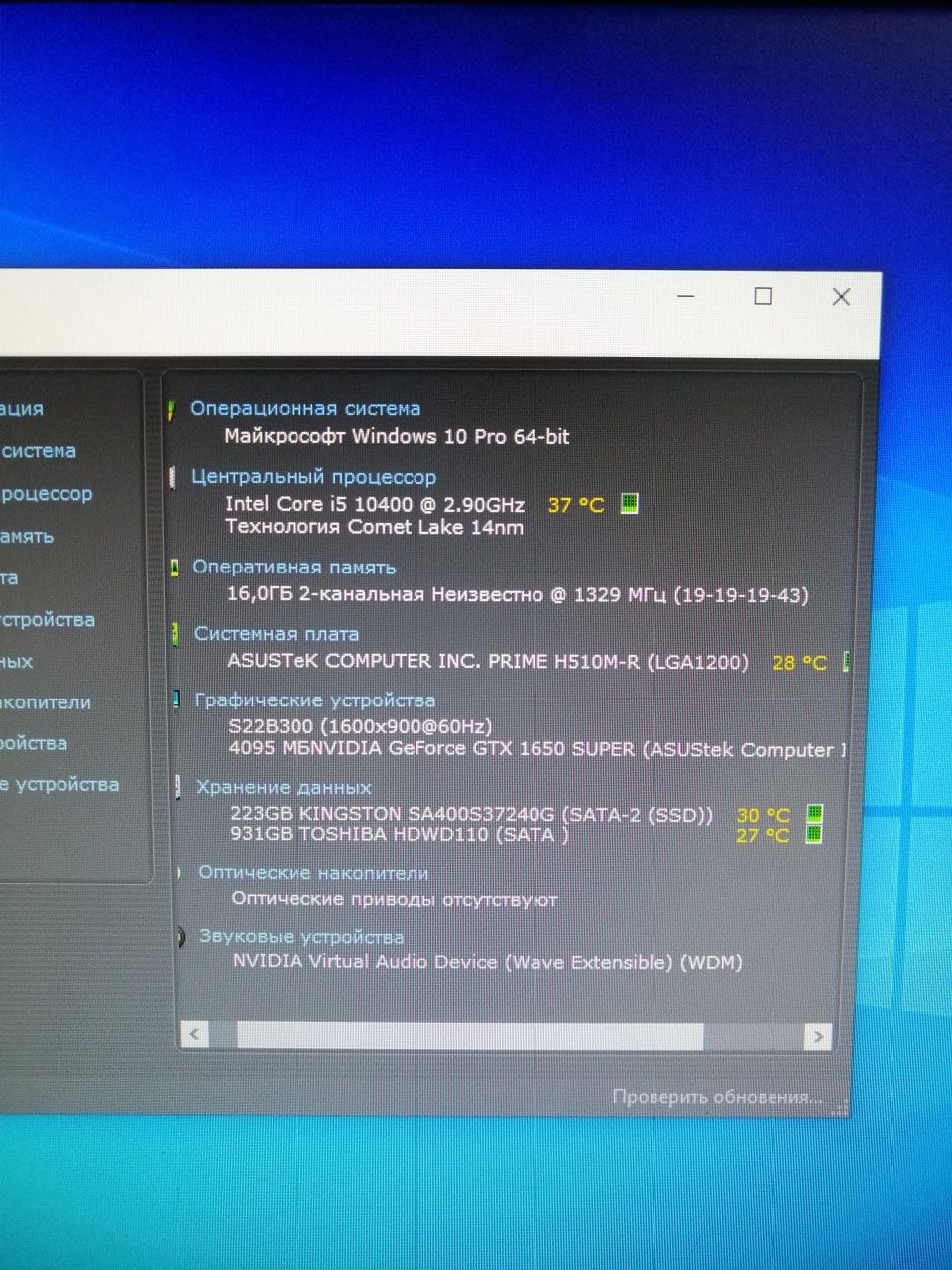Click the horizontal scrollbar thumb
The height and width of the screenshot is (1270, 952).
pos(470,1035)
